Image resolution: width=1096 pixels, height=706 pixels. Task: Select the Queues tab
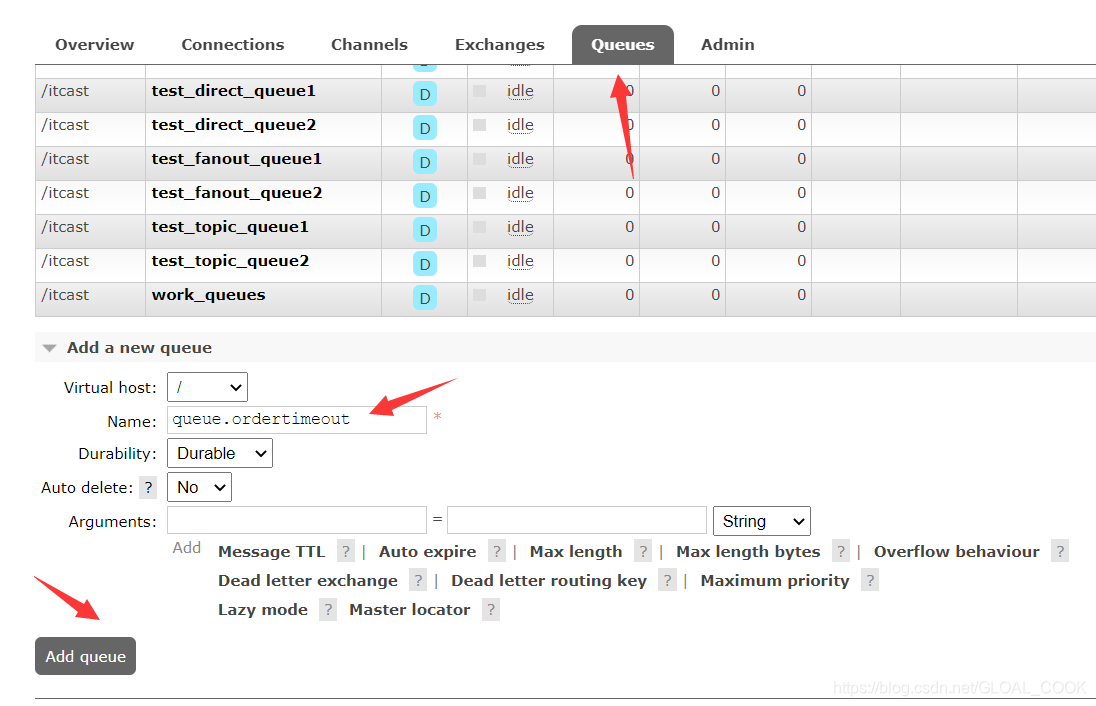click(x=623, y=45)
